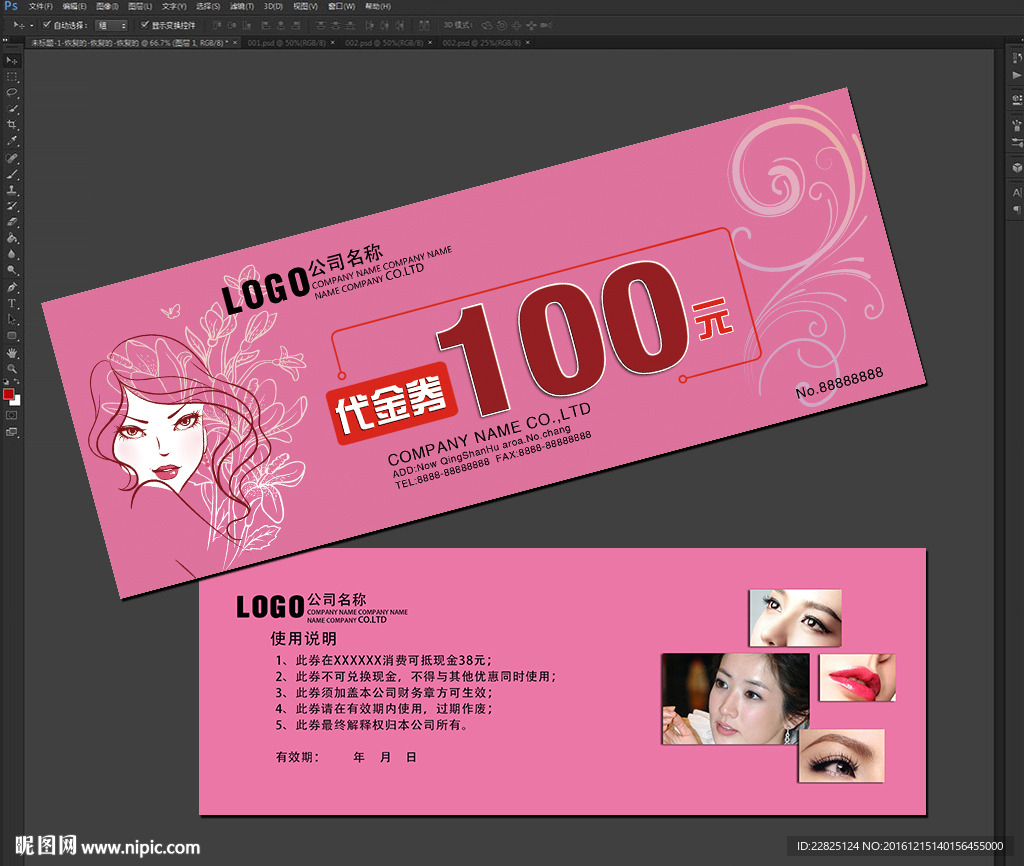Select the Eraser tool
This screenshot has width=1024, height=866.
click(x=12, y=222)
